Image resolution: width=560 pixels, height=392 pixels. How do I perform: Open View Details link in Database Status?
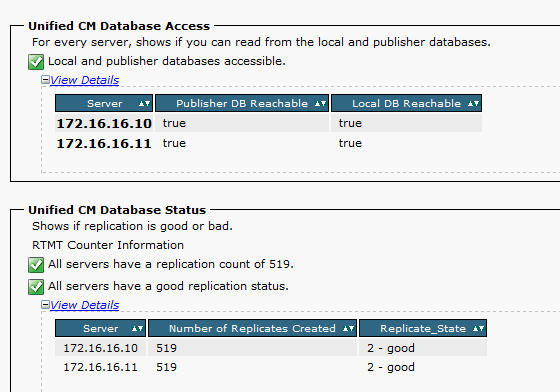pyautogui.click(x=84, y=305)
